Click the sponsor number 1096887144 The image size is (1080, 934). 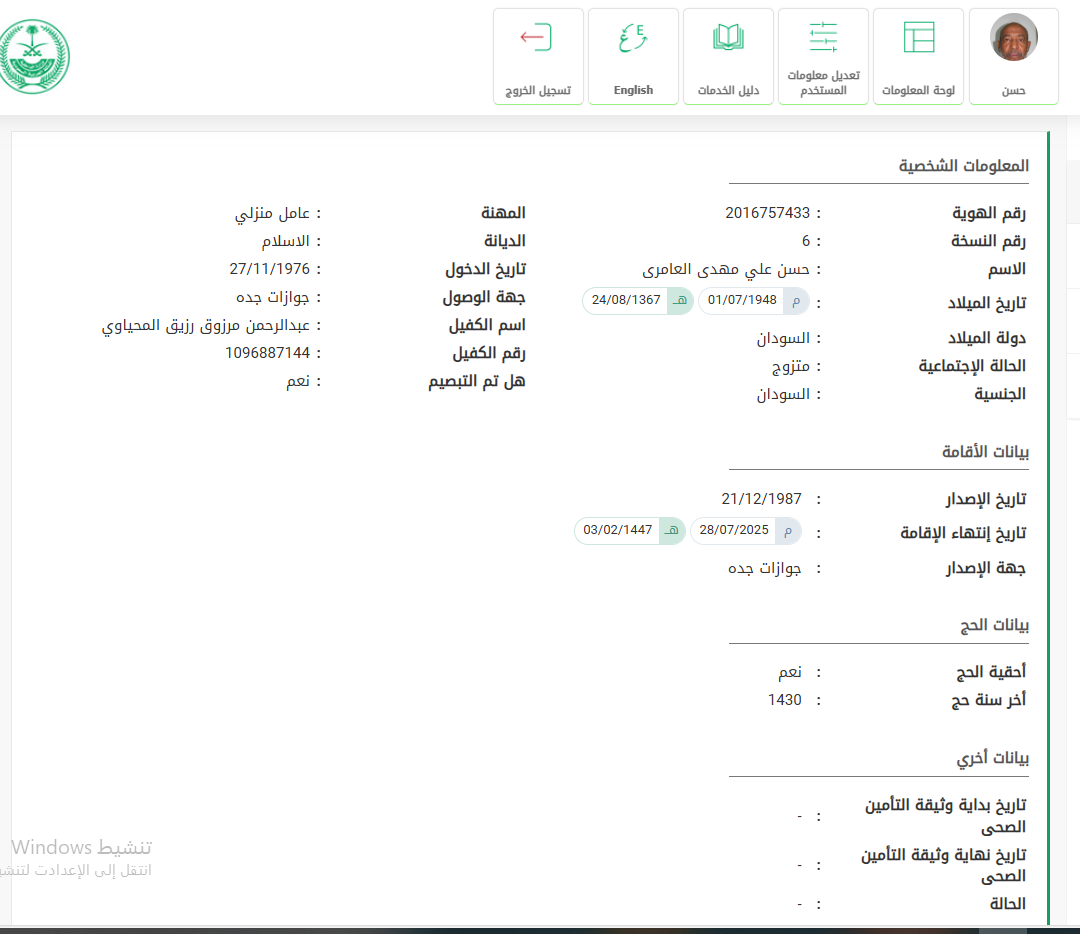(x=267, y=353)
